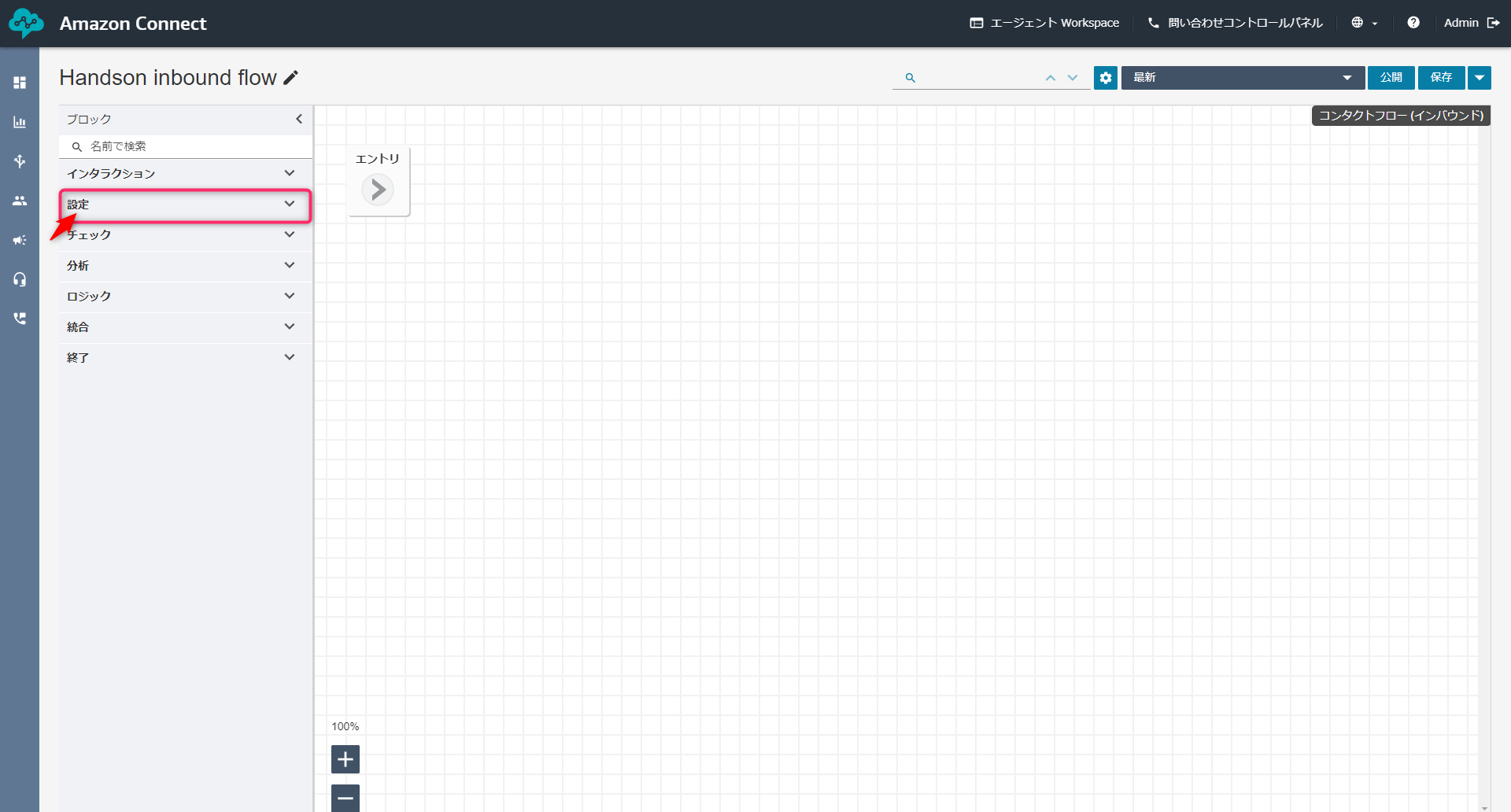Zoom in with the plus button

pyautogui.click(x=345, y=759)
